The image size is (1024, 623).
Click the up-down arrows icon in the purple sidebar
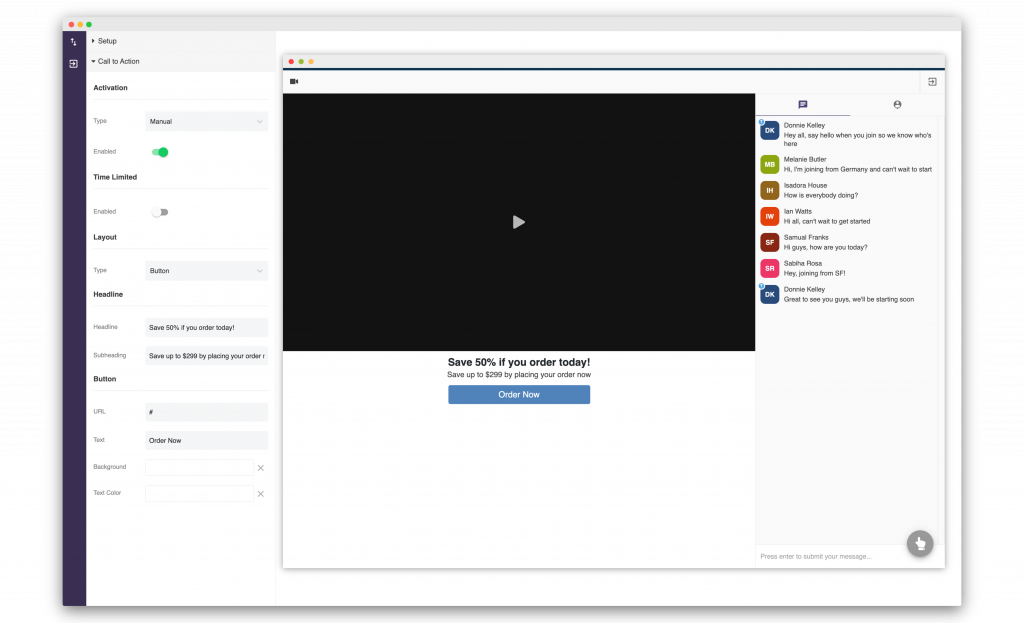(73, 42)
